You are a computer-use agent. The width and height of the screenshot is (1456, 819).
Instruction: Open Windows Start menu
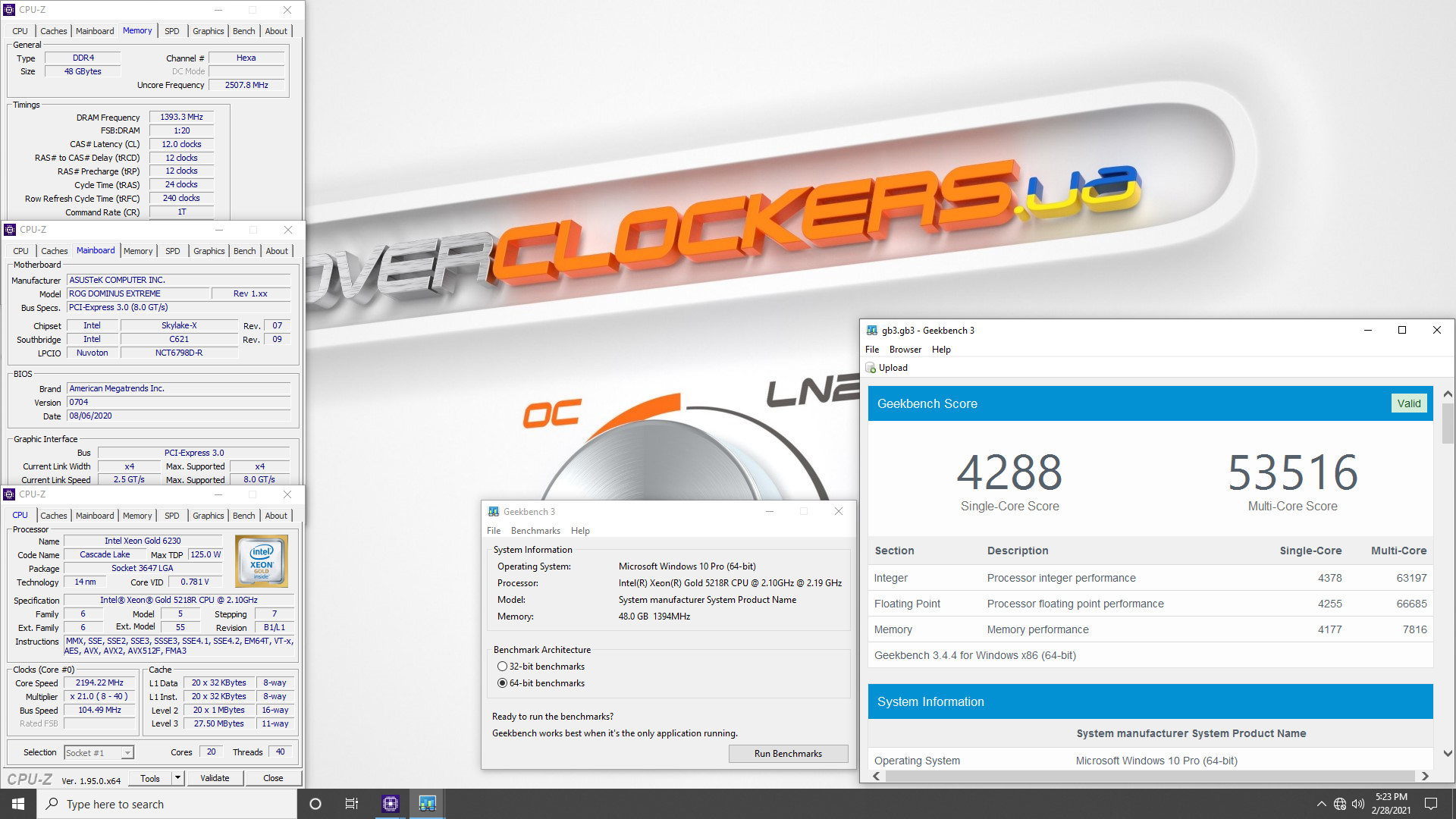(18, 804)
